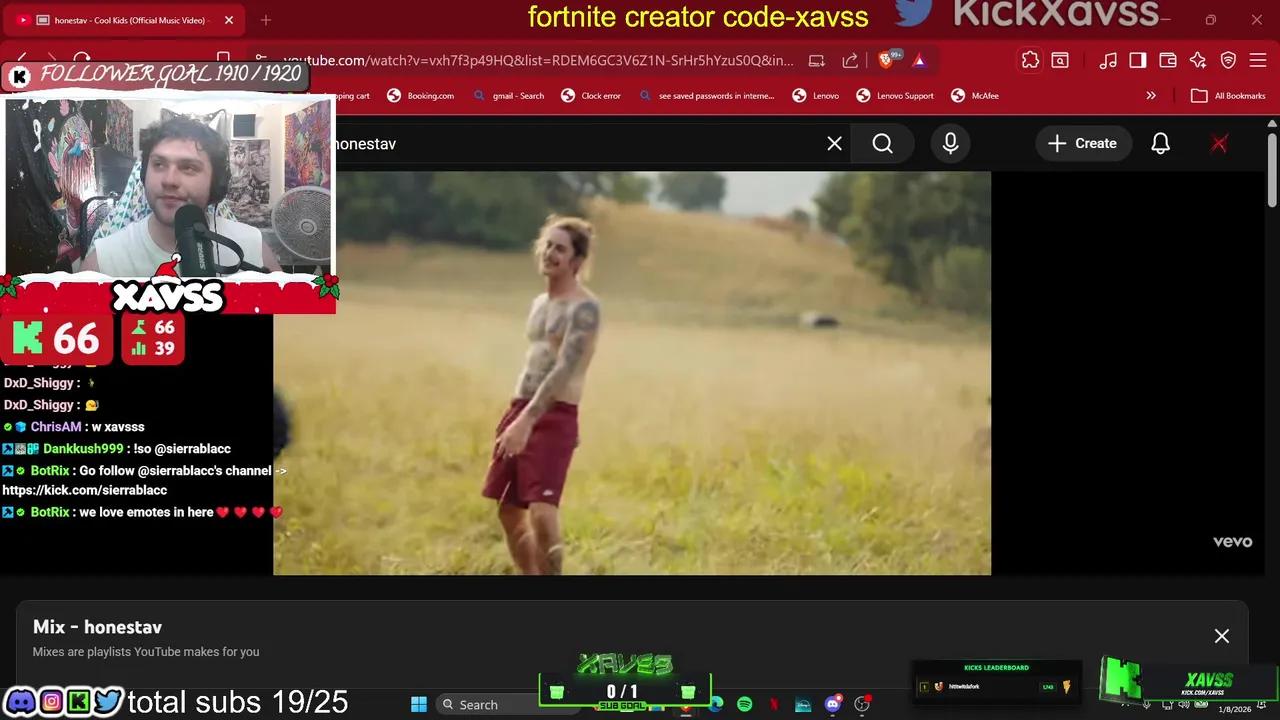Open the Extensions puzzle icon
The height and width of the screenshot is (720, 1280).
pos(1030,60)
